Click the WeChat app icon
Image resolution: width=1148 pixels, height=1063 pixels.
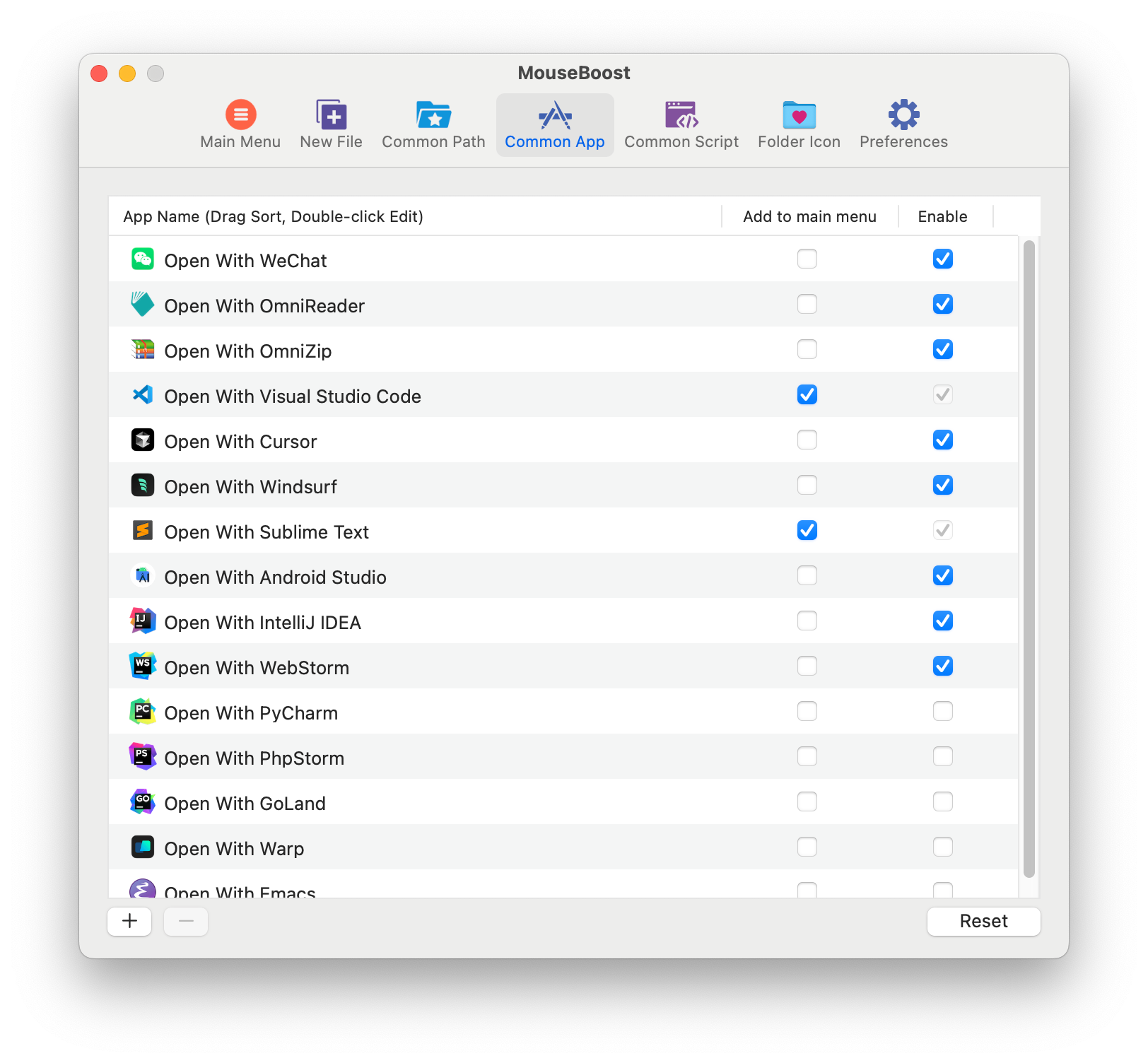(x=143, y=259)
